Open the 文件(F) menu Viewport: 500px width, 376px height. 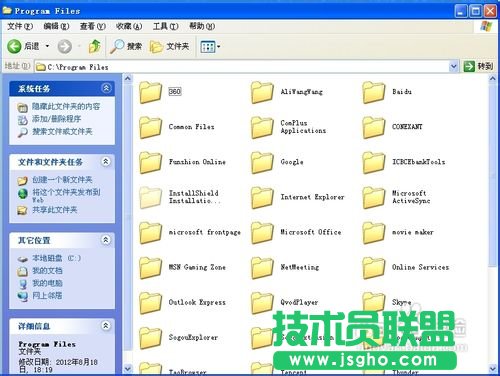click(20, 26)
